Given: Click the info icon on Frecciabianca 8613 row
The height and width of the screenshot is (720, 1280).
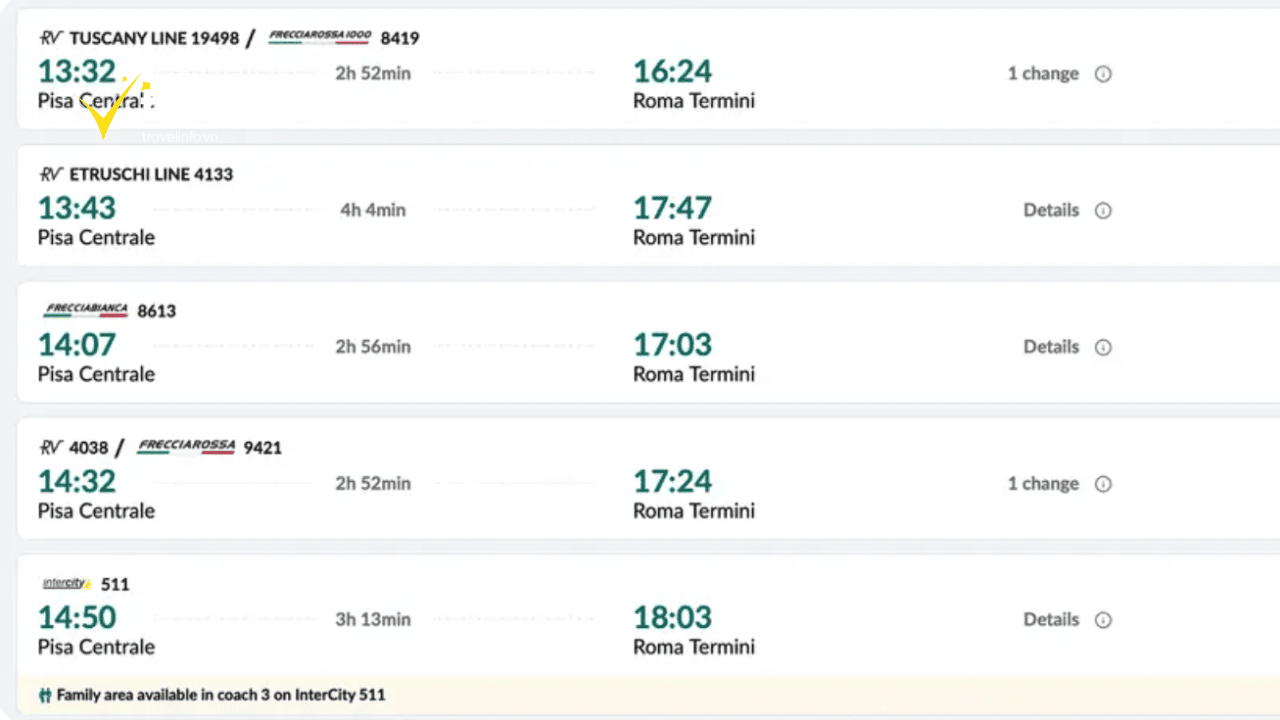Looking at the screenshot, I should [1103, 348].
